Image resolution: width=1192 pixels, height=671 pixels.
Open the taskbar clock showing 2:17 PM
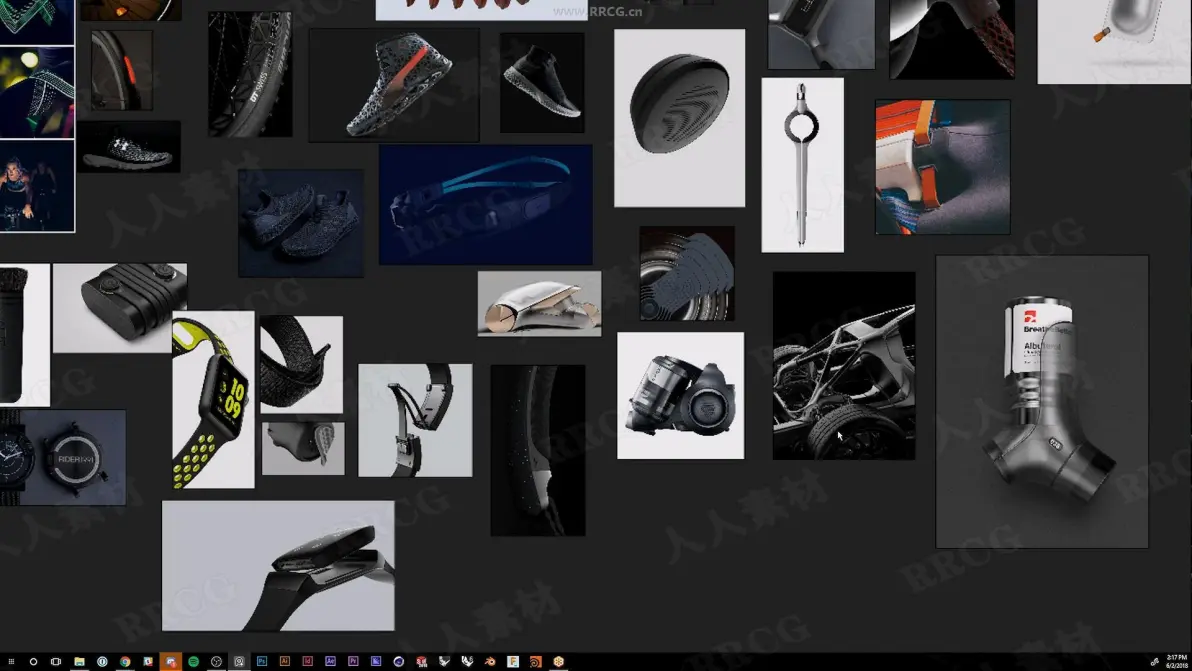coord(1176,661)
